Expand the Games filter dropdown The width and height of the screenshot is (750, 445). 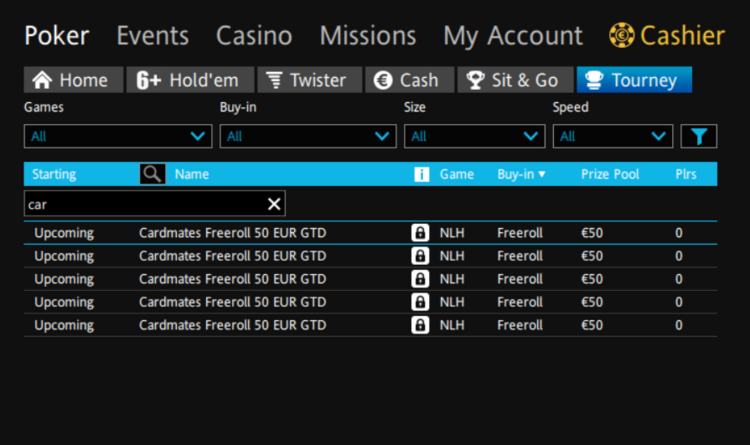[118, 136]
